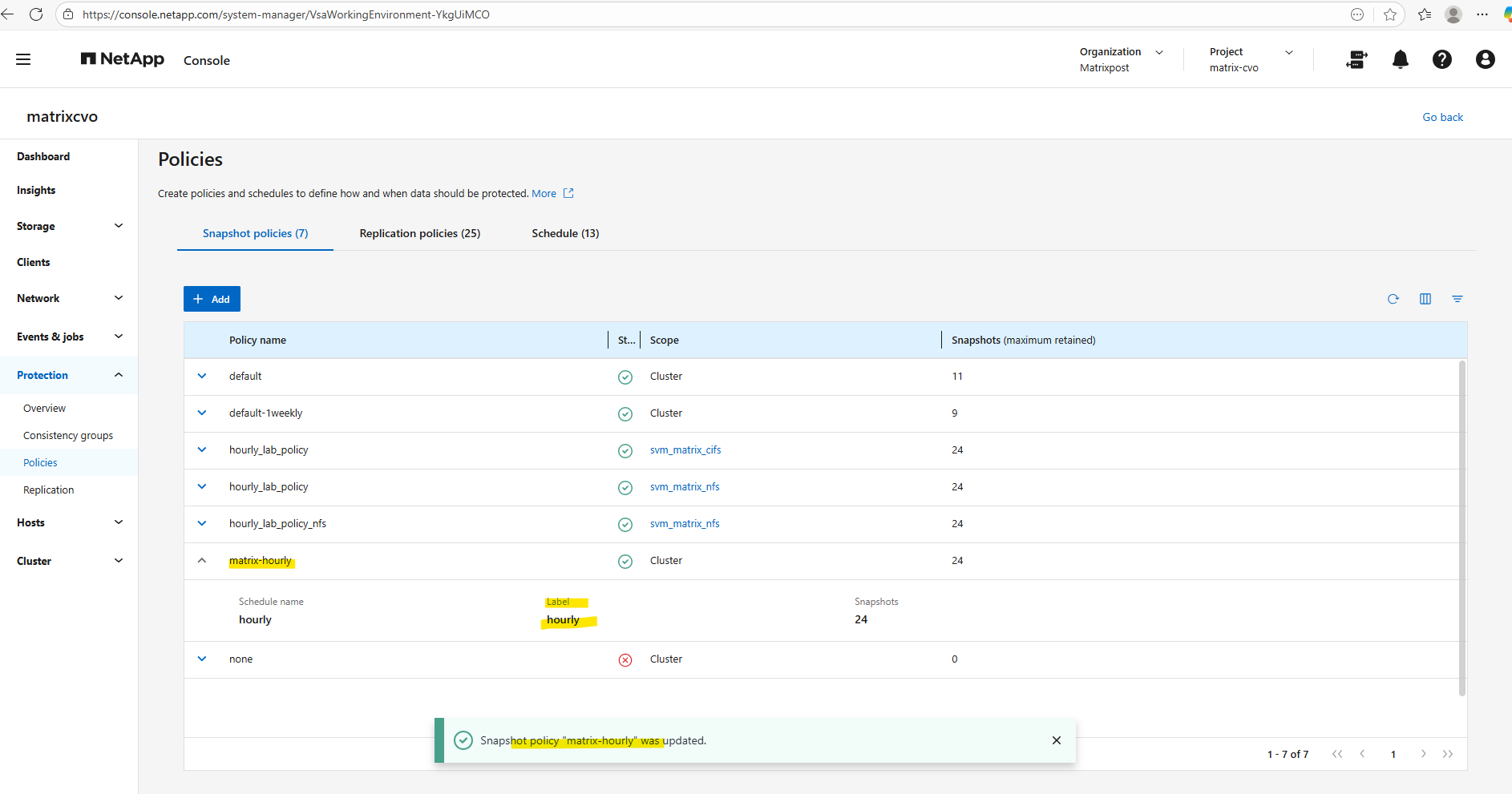This screenshot has width=1512, height=794.
Task: Click the policies table vertical scrollbar
Action: tap(1461, 529)
